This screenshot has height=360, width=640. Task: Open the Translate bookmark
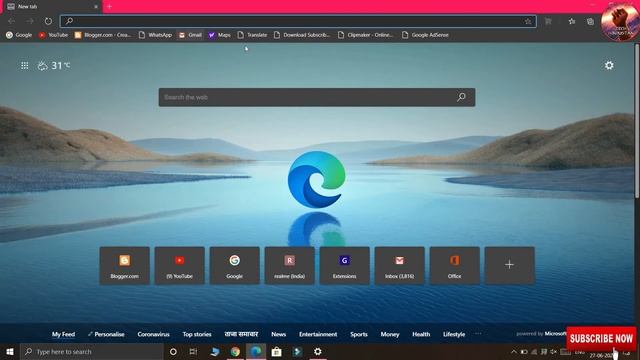pyautogui.click(x=252, y=35)
